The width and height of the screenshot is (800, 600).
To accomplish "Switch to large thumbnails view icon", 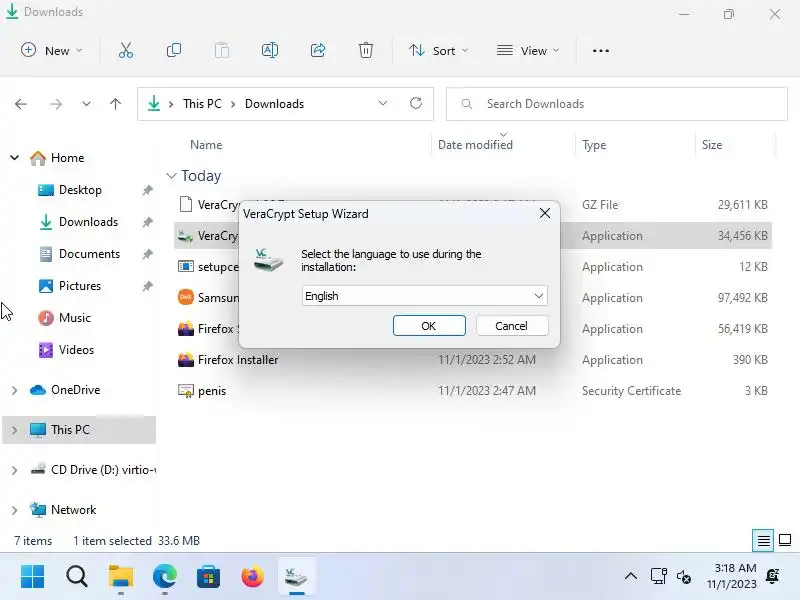I will (785, 540).
